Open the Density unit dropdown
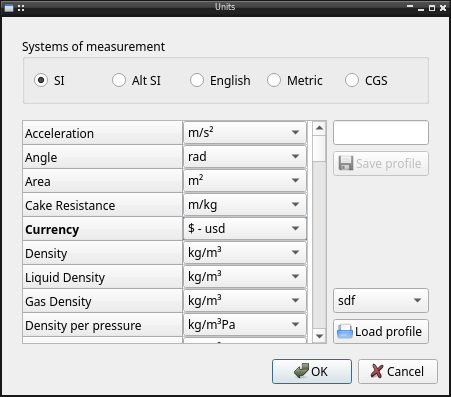This screenshot has width=451, height=397. click(x=245, y=253)
